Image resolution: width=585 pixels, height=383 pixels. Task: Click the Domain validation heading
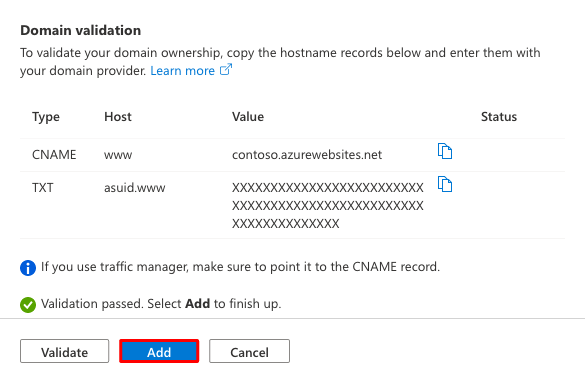tap(81, 30)
